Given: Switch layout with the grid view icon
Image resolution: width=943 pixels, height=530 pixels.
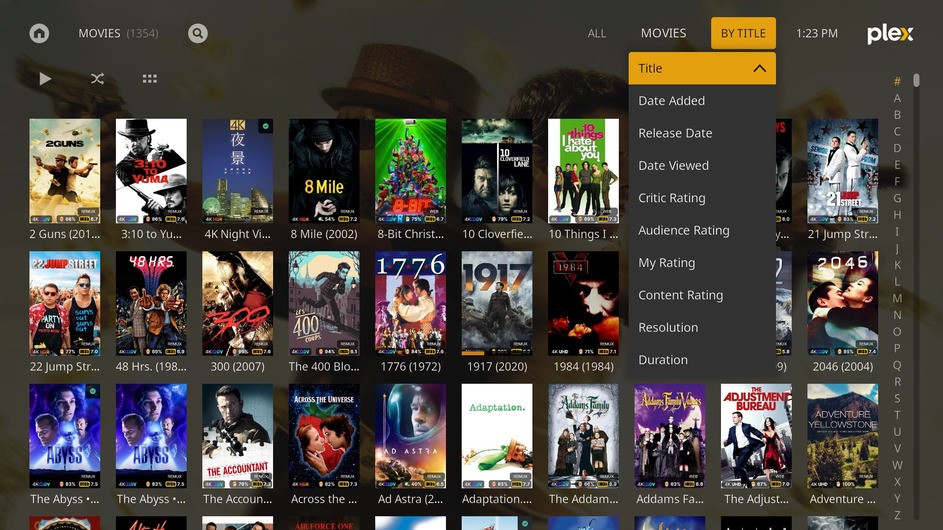Looking at the screenshot, I should coord(150,79).
